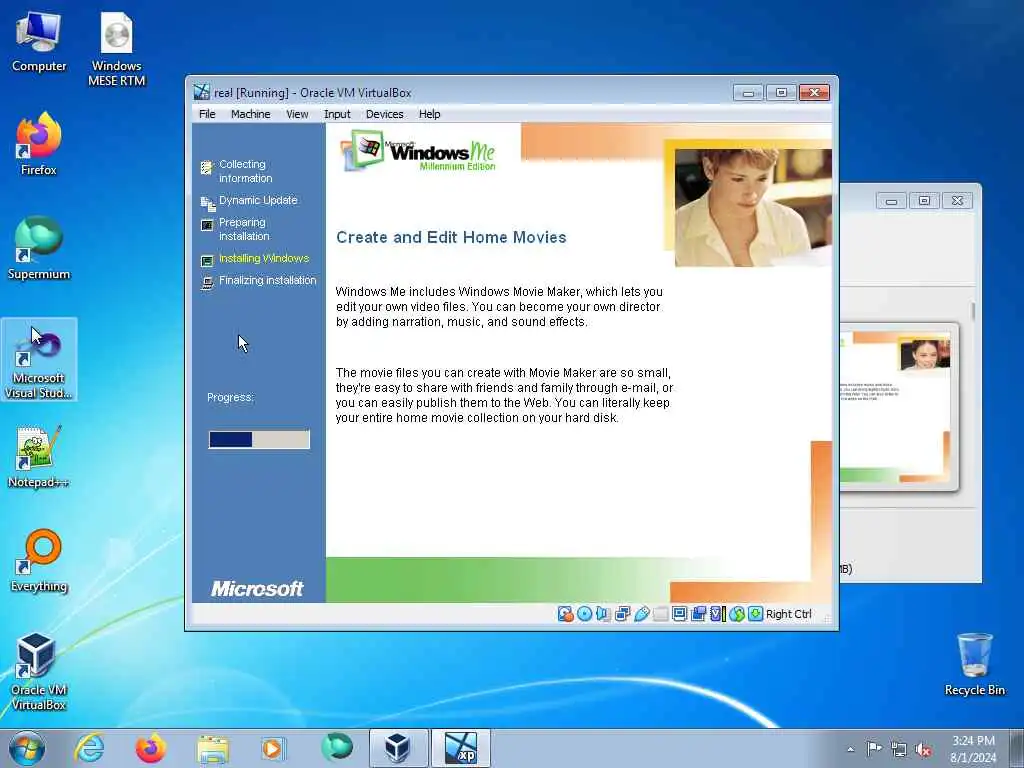
Task: Select the Microsoft Visual Studio desktop shortcut
Action: pyautogui.click(x=39, y=360)
